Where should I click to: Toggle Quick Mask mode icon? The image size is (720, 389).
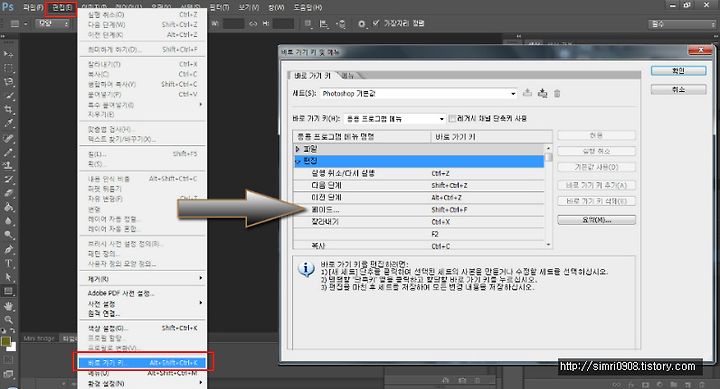[x=8, y=360]
